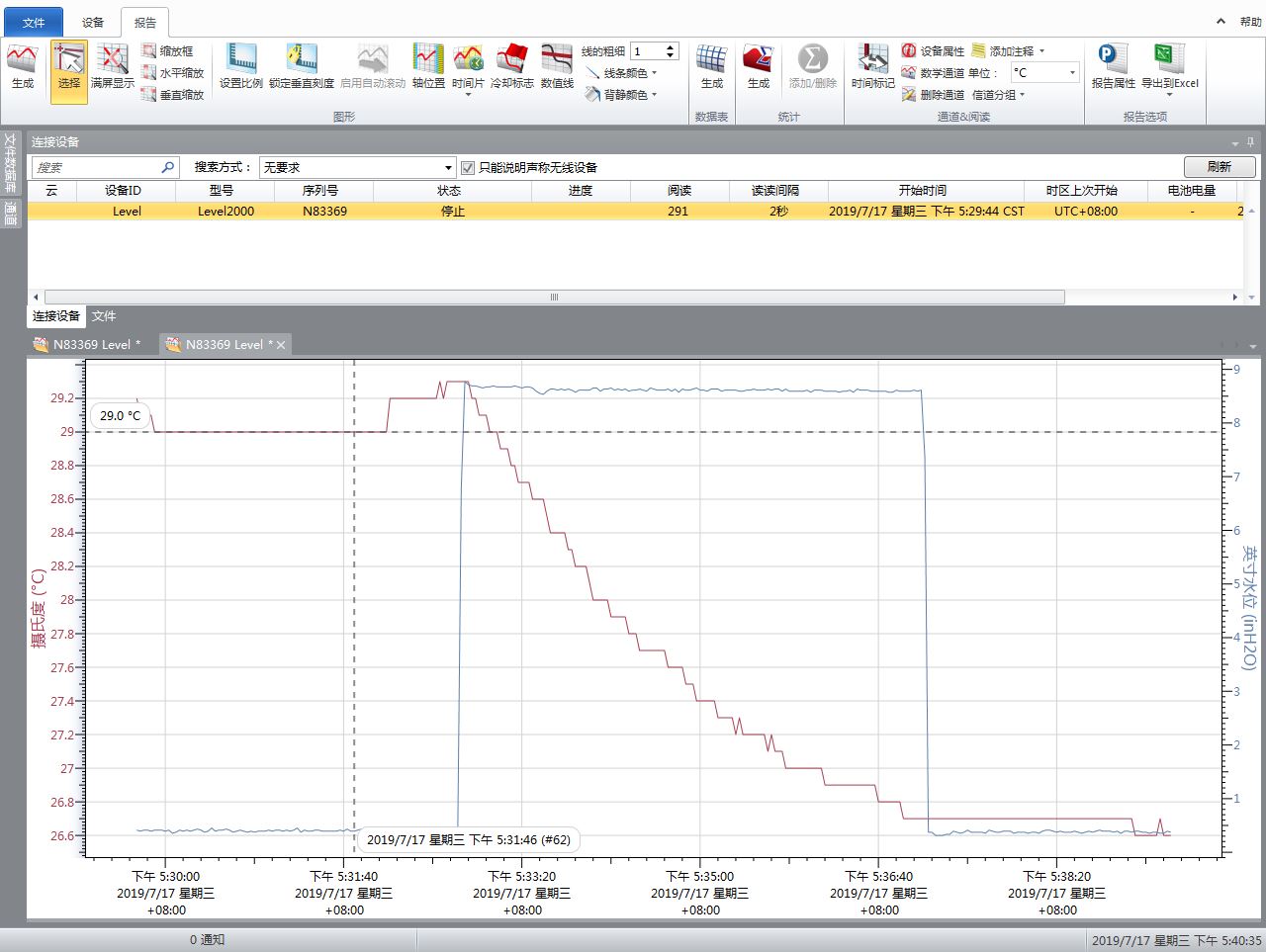This screenshot has width=1266, height=952.
Task: Open the 轴位置 axis position tool
Action: [428, 65]
